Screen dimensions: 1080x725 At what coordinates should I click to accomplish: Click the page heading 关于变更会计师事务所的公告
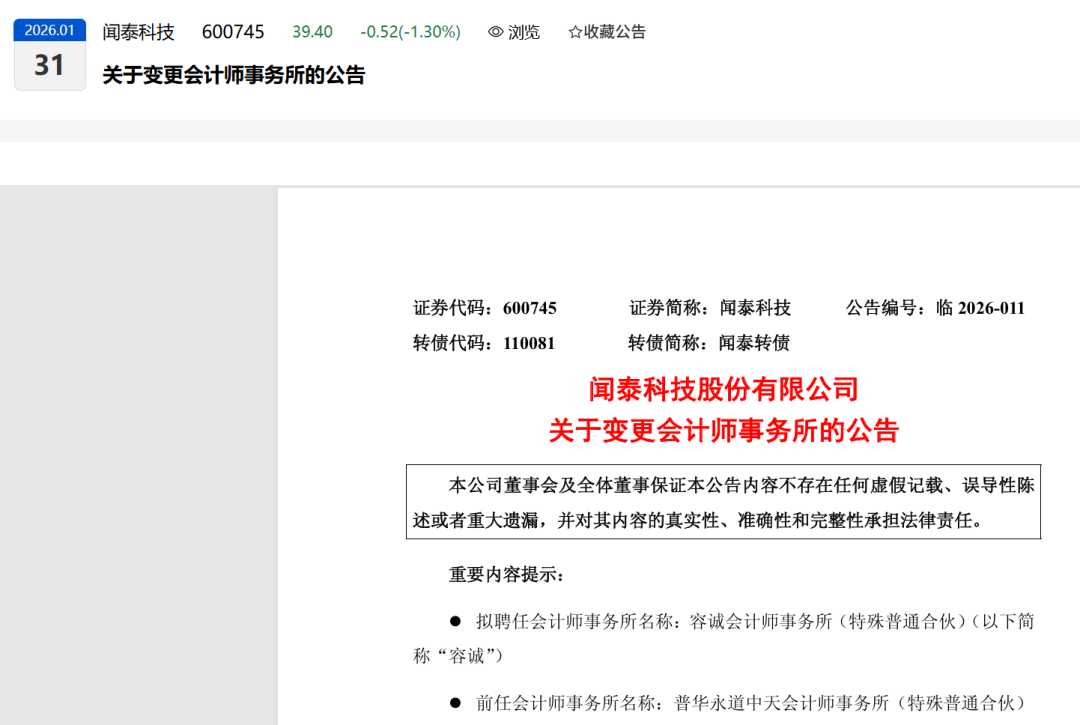[x=234, y=74]
